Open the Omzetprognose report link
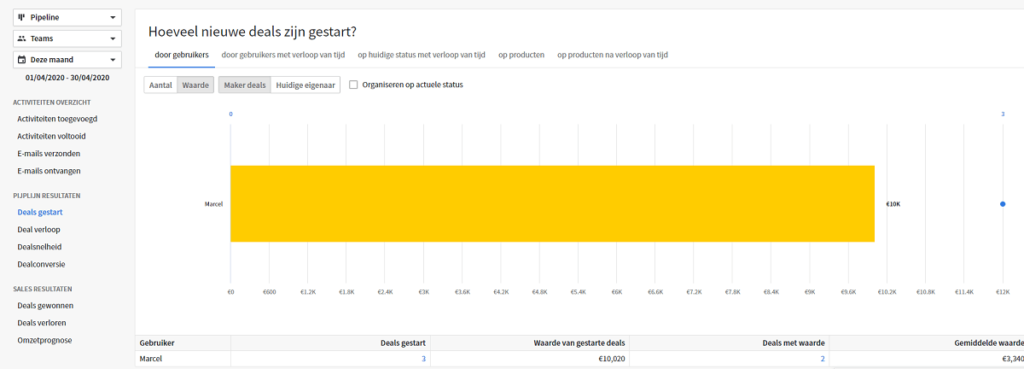1024x369 pixels. (44, 340)
